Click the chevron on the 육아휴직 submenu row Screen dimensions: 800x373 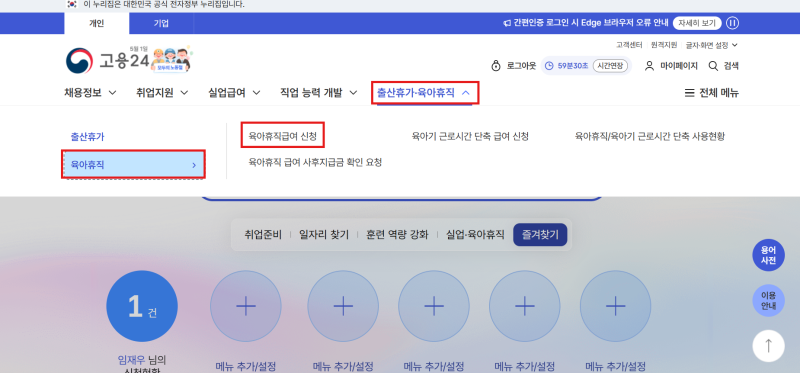(x=194, y=165)
